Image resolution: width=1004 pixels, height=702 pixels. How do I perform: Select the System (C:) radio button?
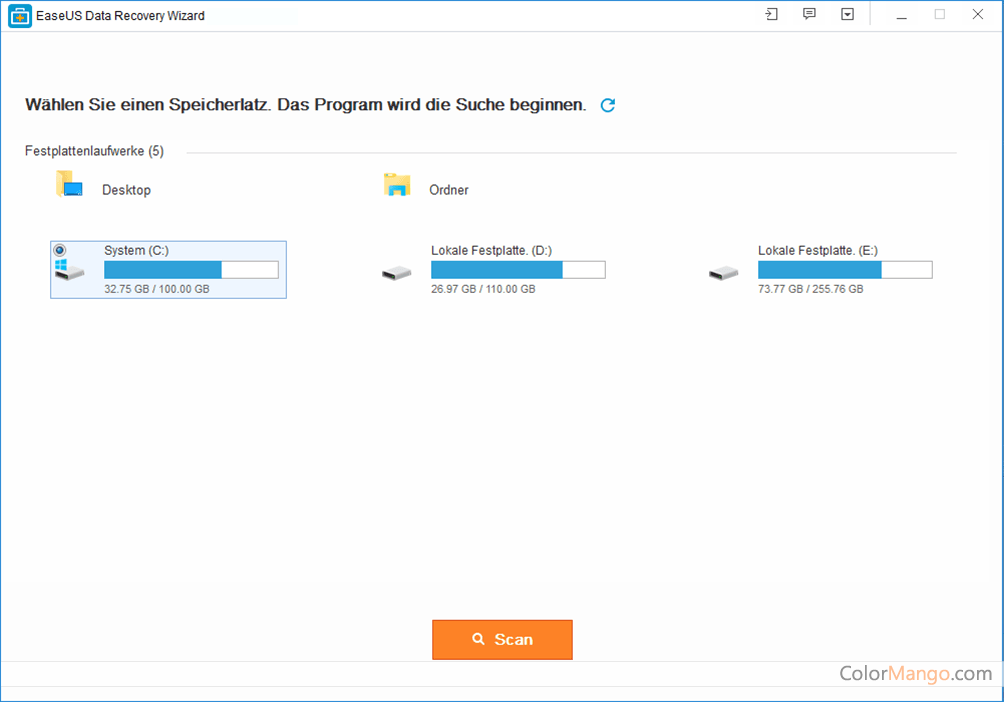[60, 250]
